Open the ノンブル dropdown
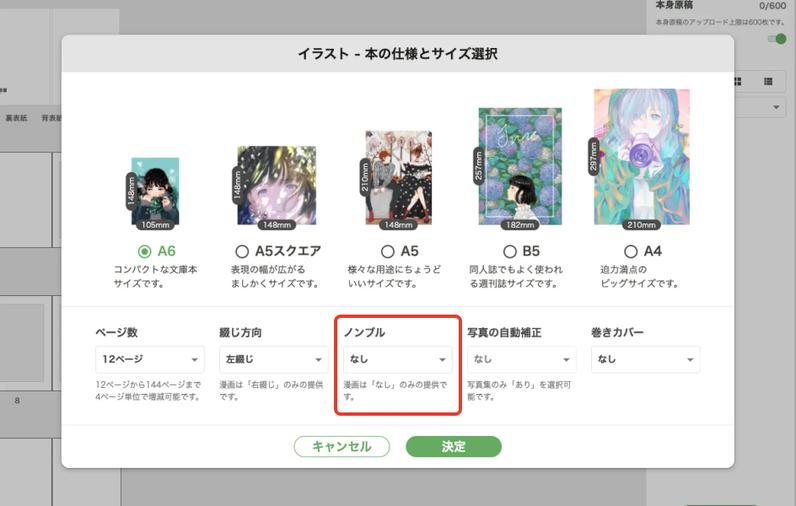The height and width of the screenshot is (506, 796). 397,359
